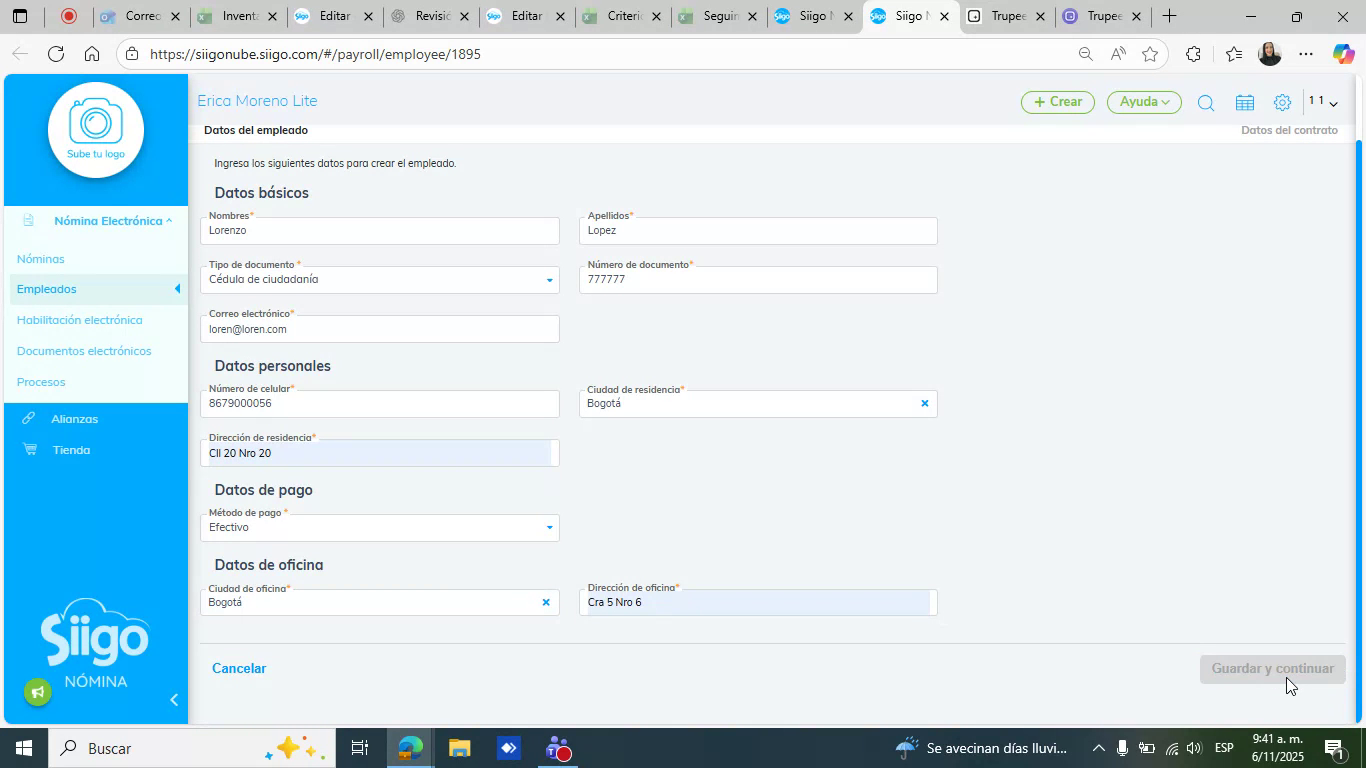This screenshot has height=768, width=1366.
Task: Open Procesos in sidebar
Action: tap(41, 382)
